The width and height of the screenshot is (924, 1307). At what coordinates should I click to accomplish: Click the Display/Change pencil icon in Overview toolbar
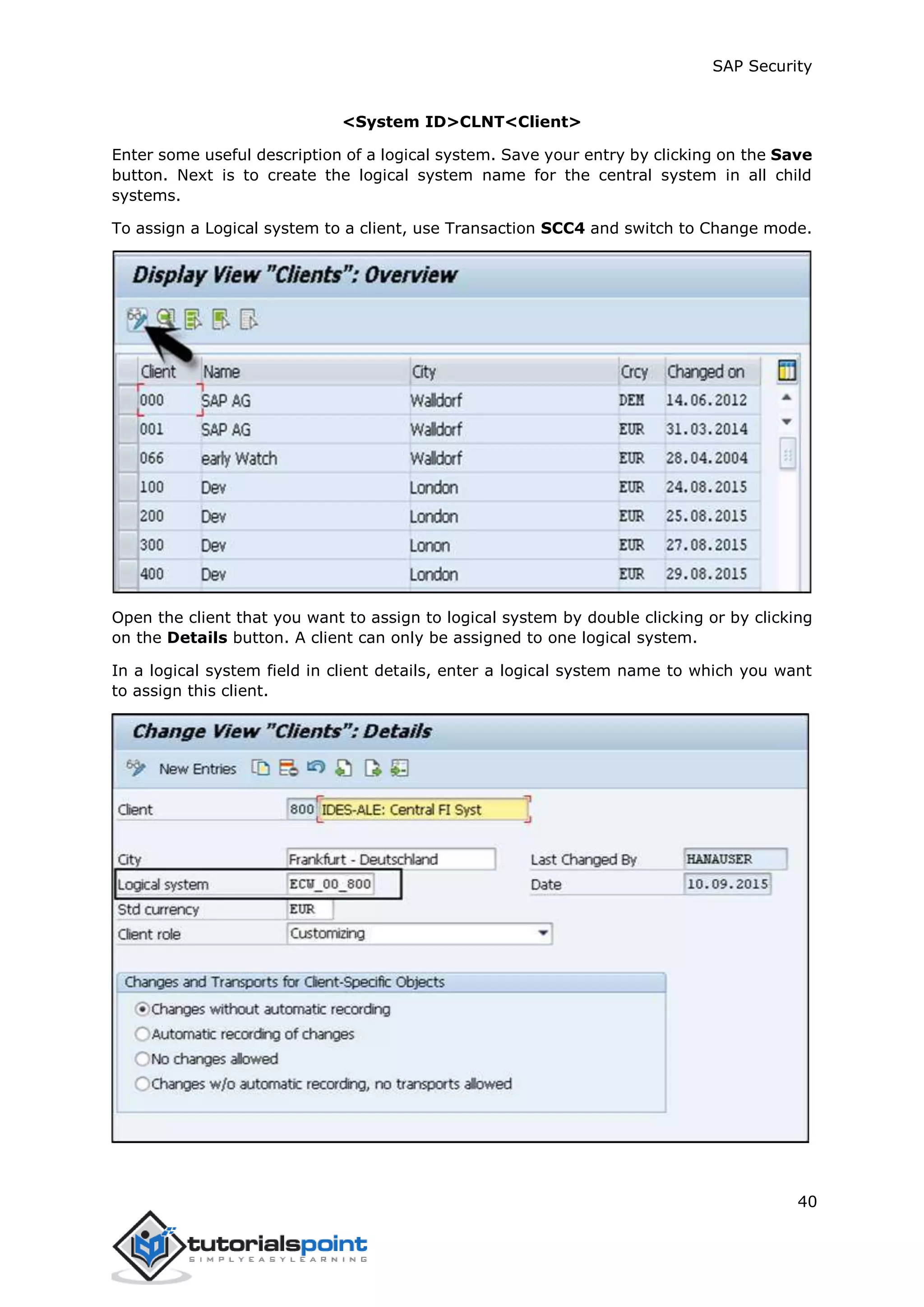click(x=137, y=320)
